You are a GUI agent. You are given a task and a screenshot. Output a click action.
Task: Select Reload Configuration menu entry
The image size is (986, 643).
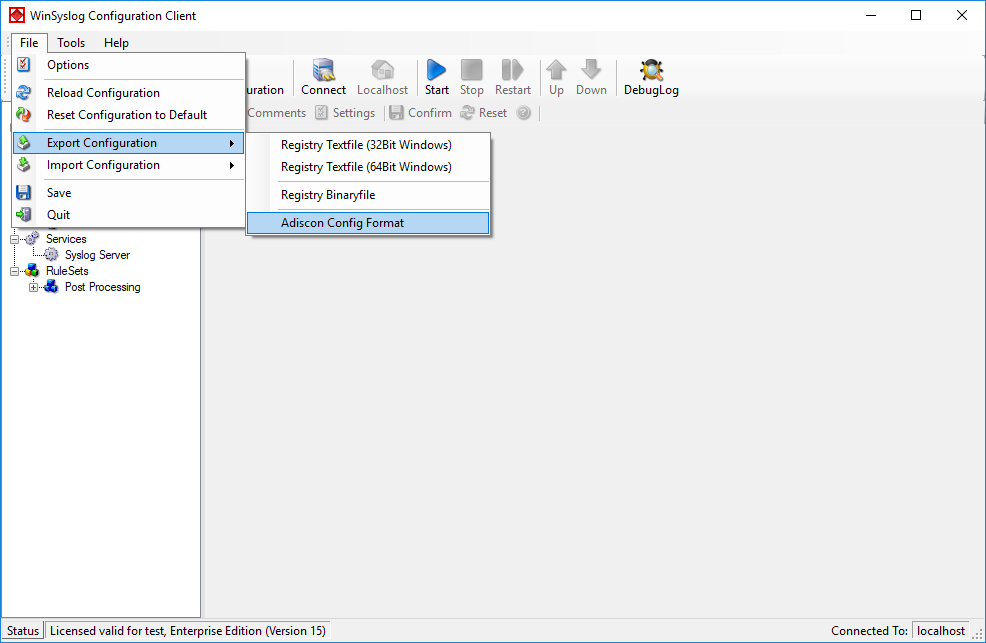click(128, 92)
